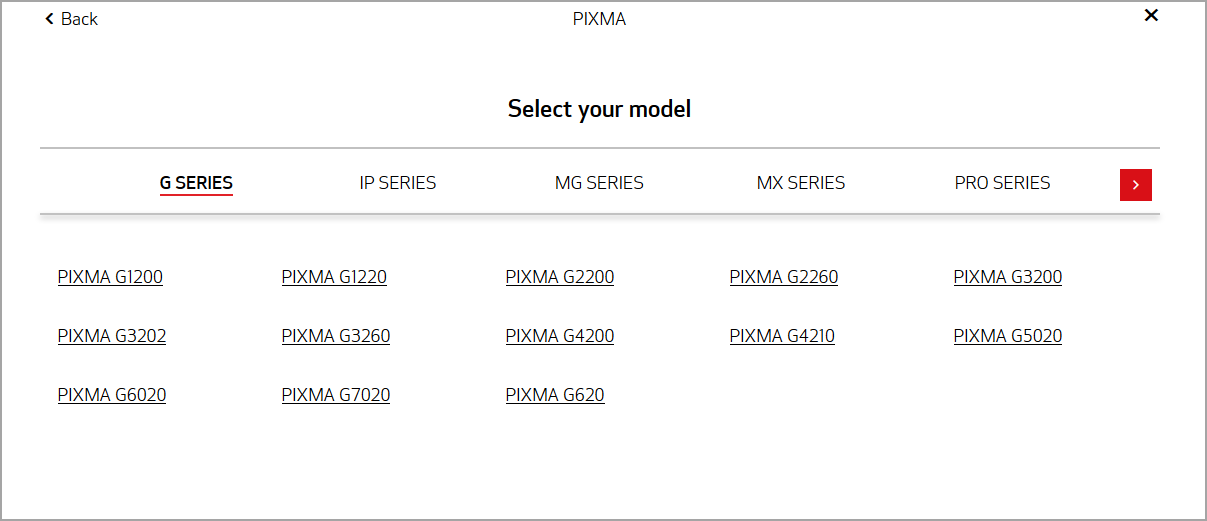
Task: Open the MG SERIES tab
Action: point(599,183)
